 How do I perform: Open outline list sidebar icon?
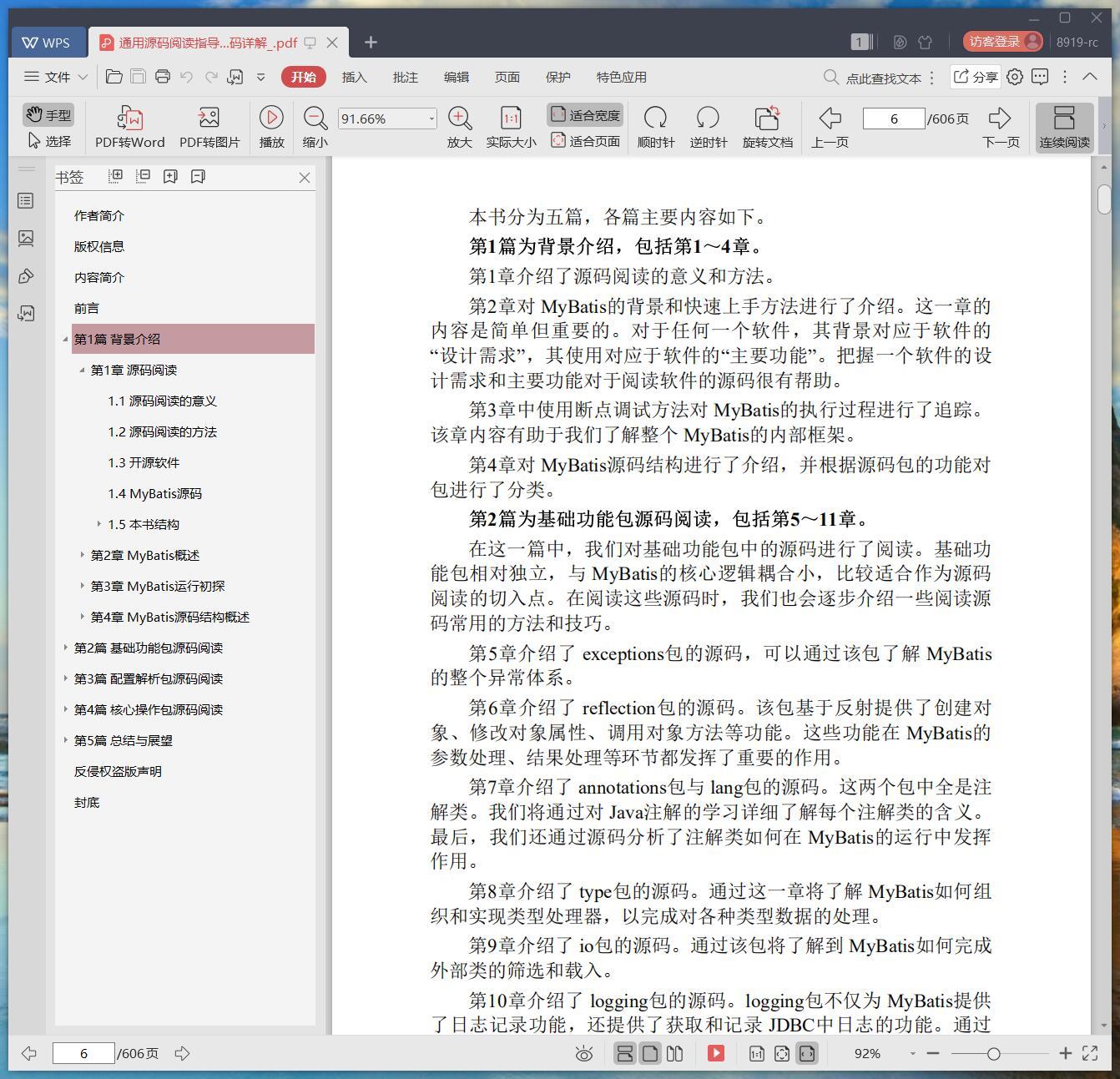26,200
